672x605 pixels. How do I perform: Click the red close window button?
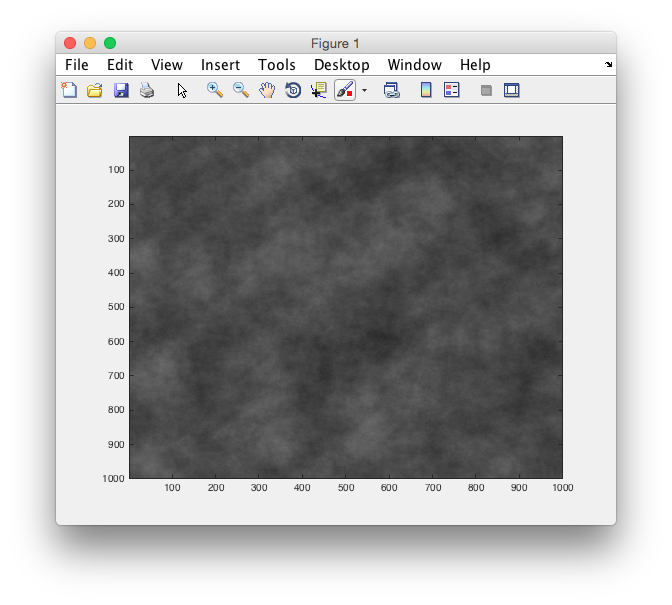coord(70,43)
